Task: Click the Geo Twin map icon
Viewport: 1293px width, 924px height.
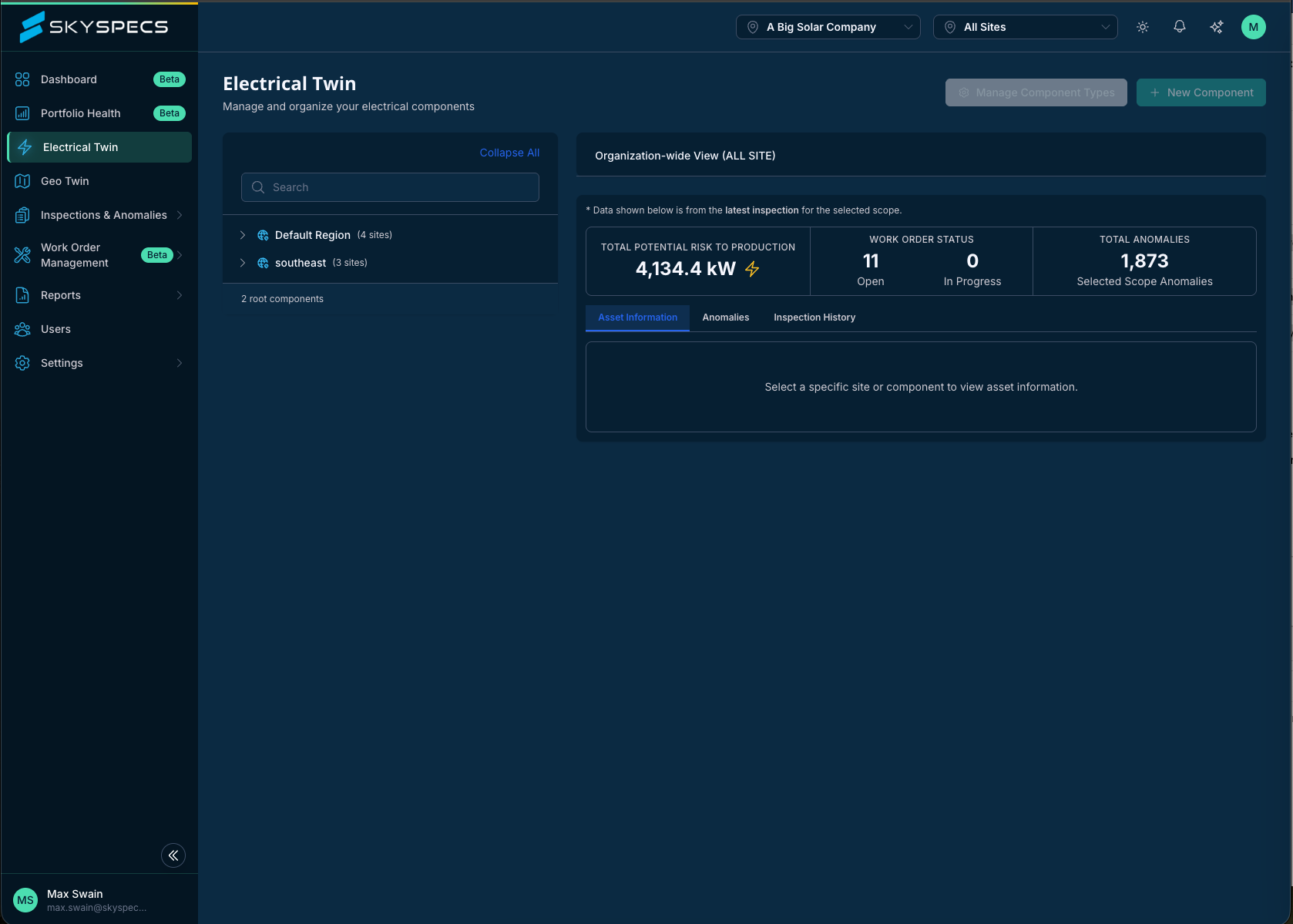Action: pyautogui.click(x=22, y=181)
